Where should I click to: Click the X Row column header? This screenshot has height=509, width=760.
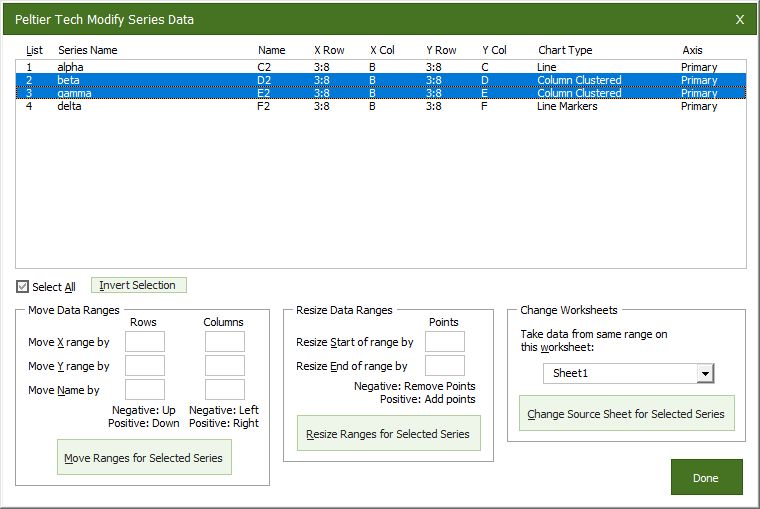(x=329, y=50)
